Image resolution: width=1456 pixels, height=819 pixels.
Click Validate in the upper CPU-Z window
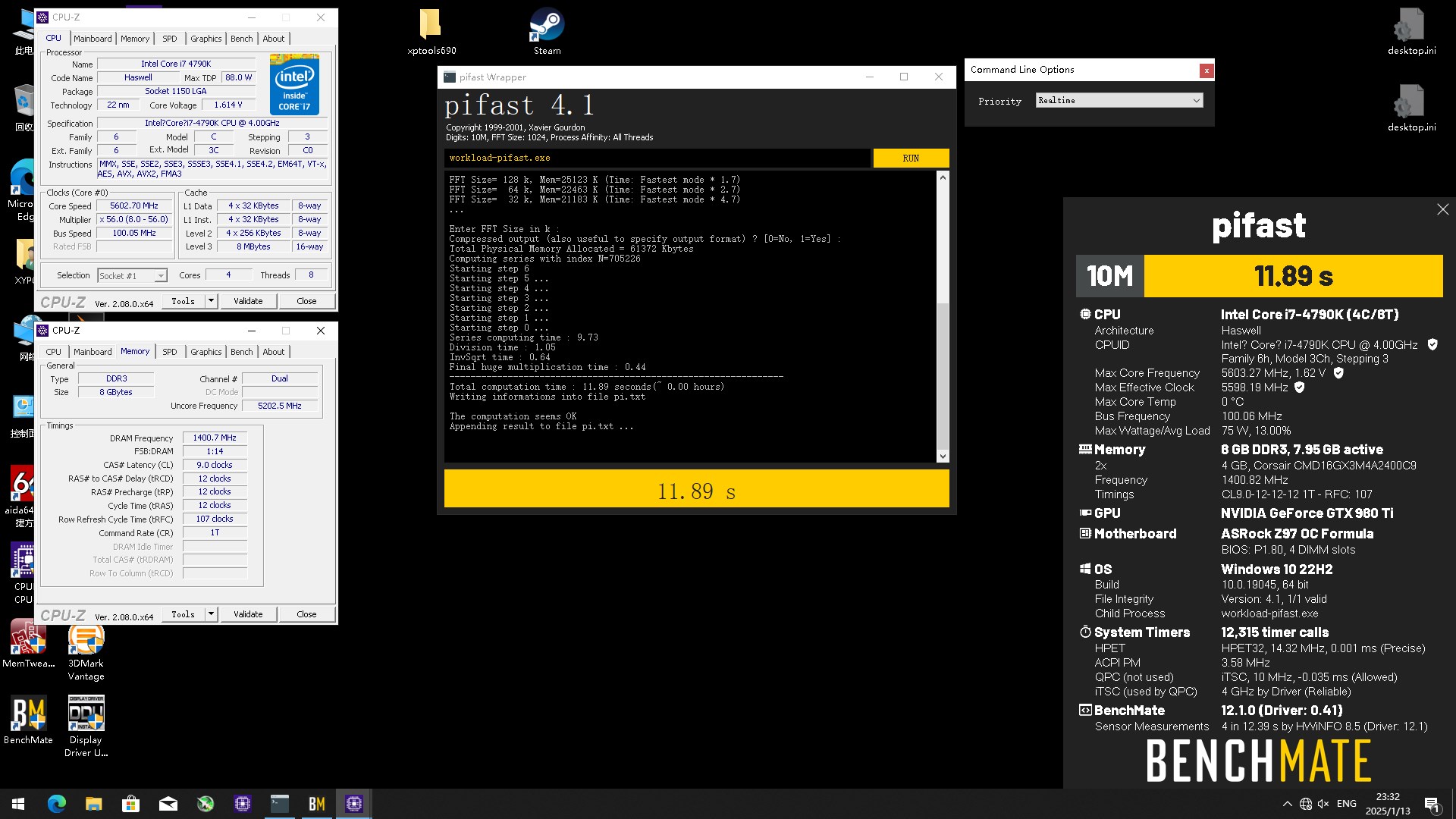[248, 301]
